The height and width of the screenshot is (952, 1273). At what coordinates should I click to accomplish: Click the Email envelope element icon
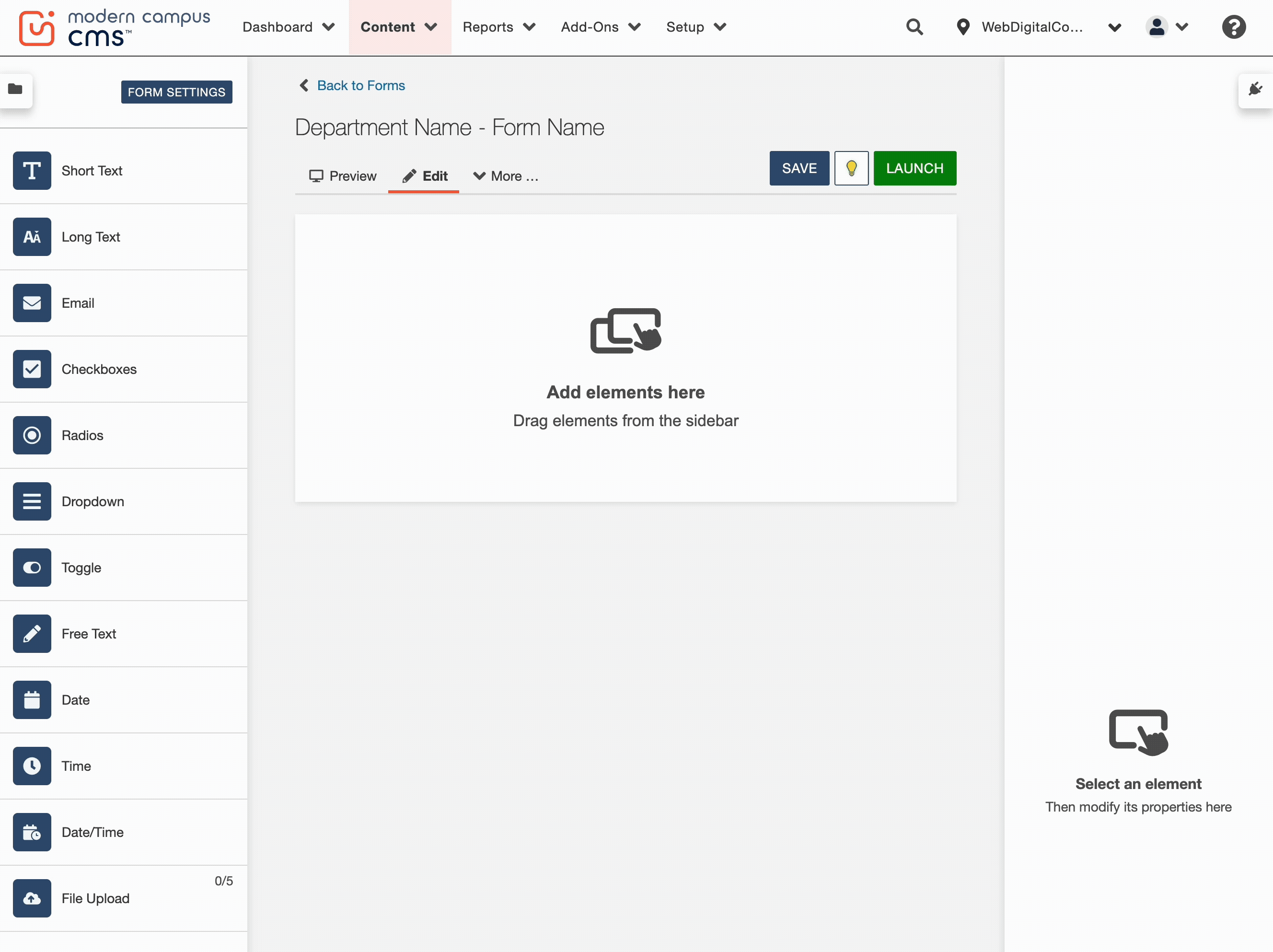32,303
